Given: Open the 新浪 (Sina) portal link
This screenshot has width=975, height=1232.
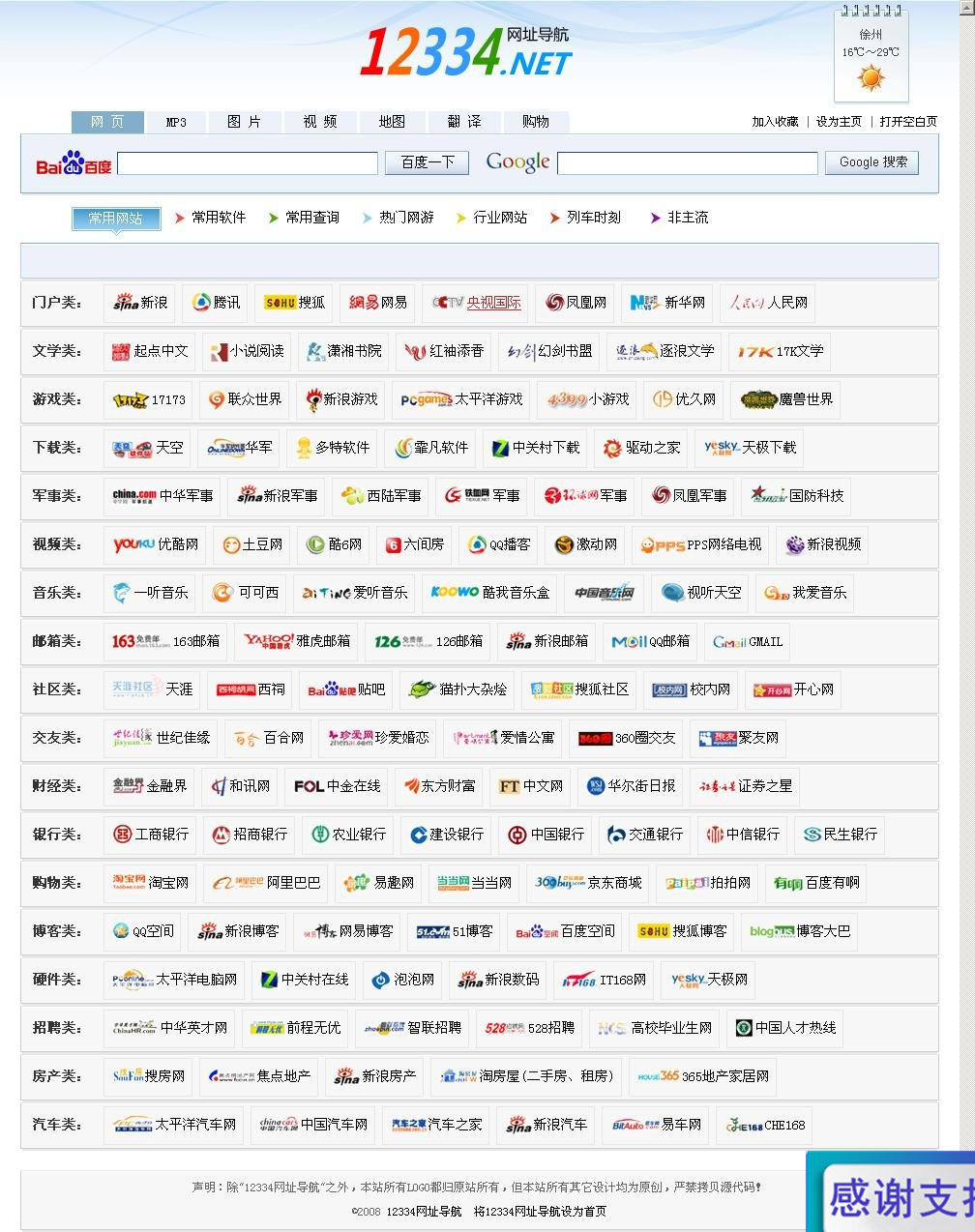Looking at the screenshot, I should click(140, 303).
